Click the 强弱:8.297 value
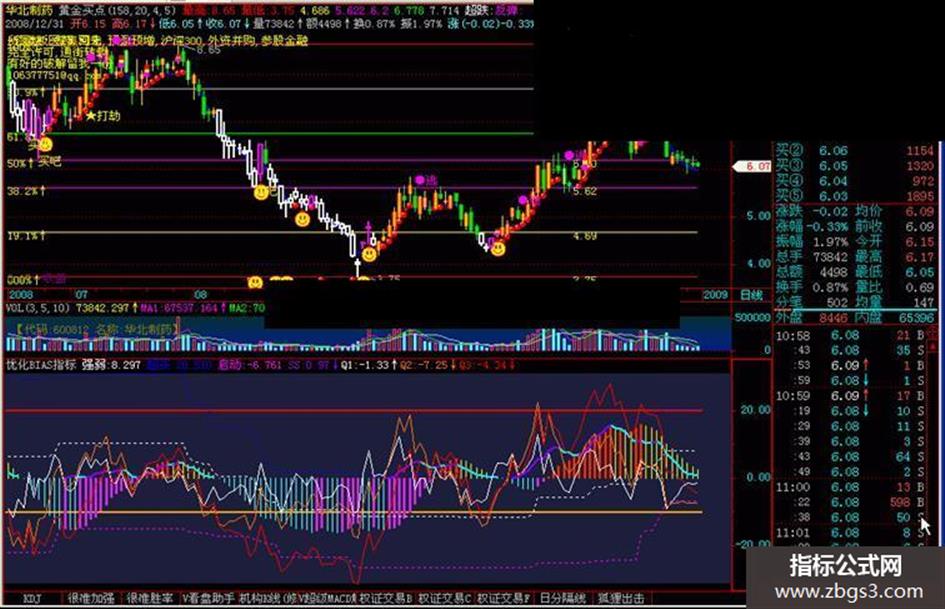The image size is (945, 609). 111,364
